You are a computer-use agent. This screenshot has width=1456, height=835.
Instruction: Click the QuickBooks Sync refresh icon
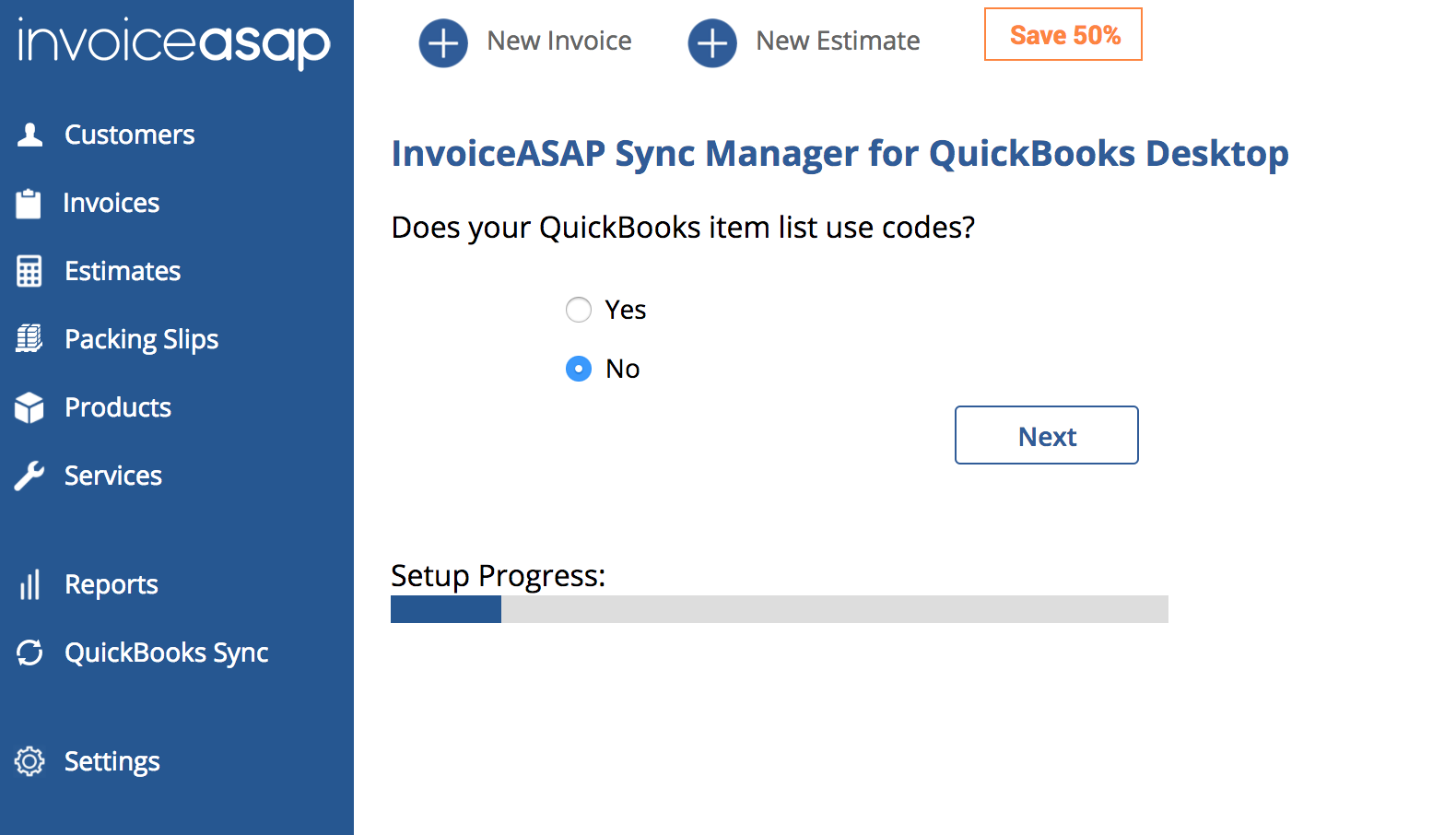(29, 653)
